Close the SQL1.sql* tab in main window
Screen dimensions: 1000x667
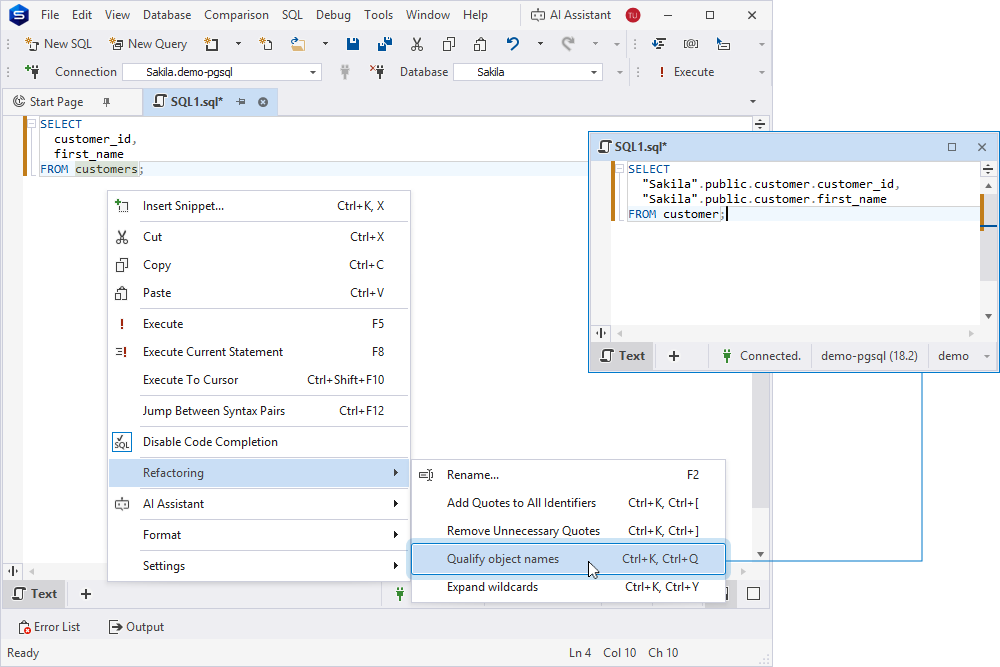click(263, 101)
